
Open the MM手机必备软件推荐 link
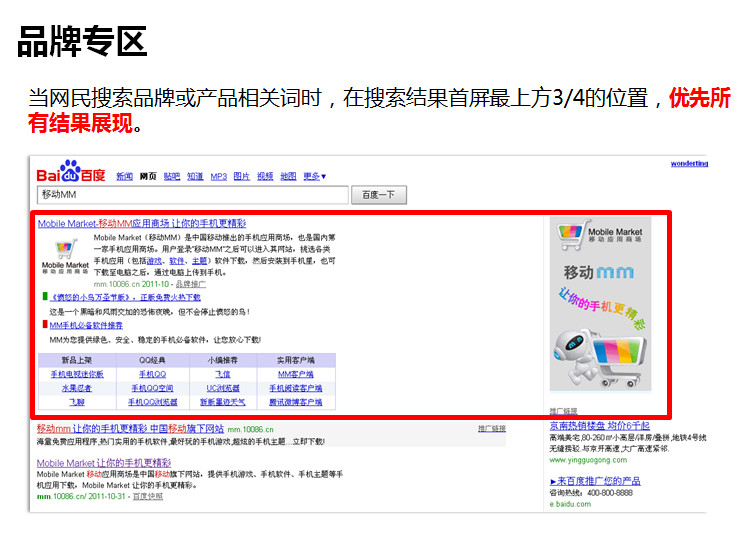[x=86, y=326]
